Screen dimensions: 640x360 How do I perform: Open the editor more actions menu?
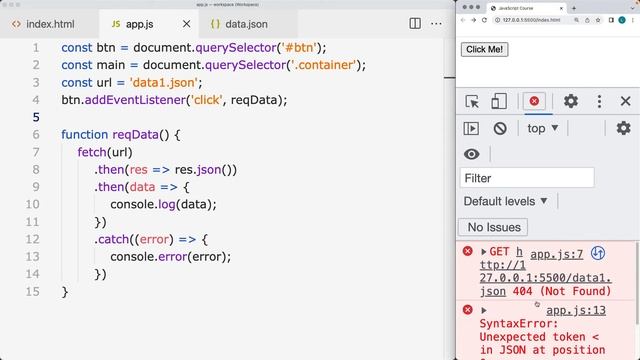click(x=436, y=24)
